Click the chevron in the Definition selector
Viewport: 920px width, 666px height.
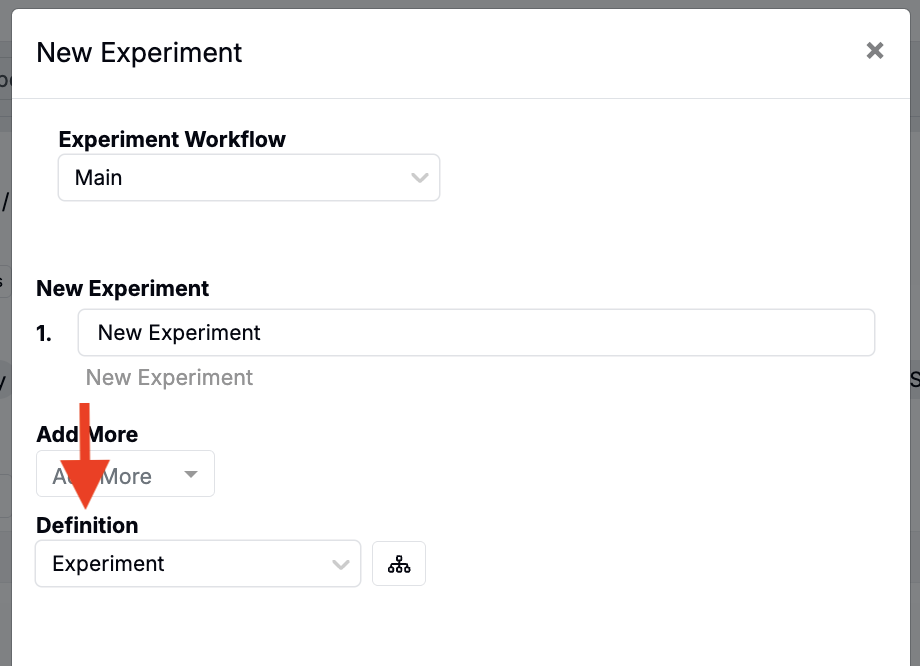340,565
